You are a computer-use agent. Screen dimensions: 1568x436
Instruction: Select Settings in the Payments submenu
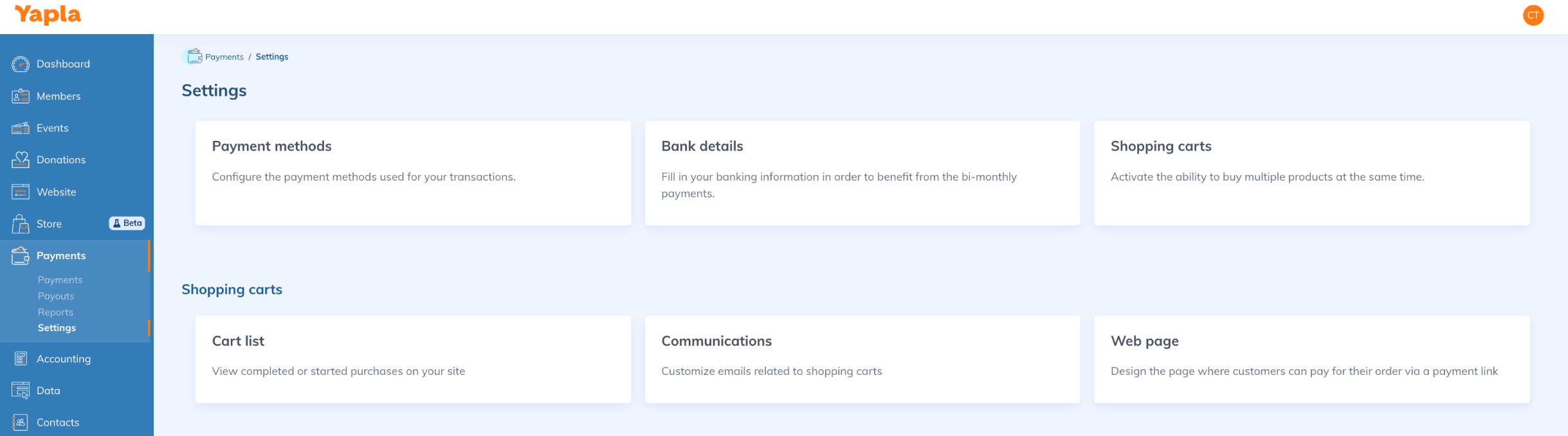click(57, 328)
